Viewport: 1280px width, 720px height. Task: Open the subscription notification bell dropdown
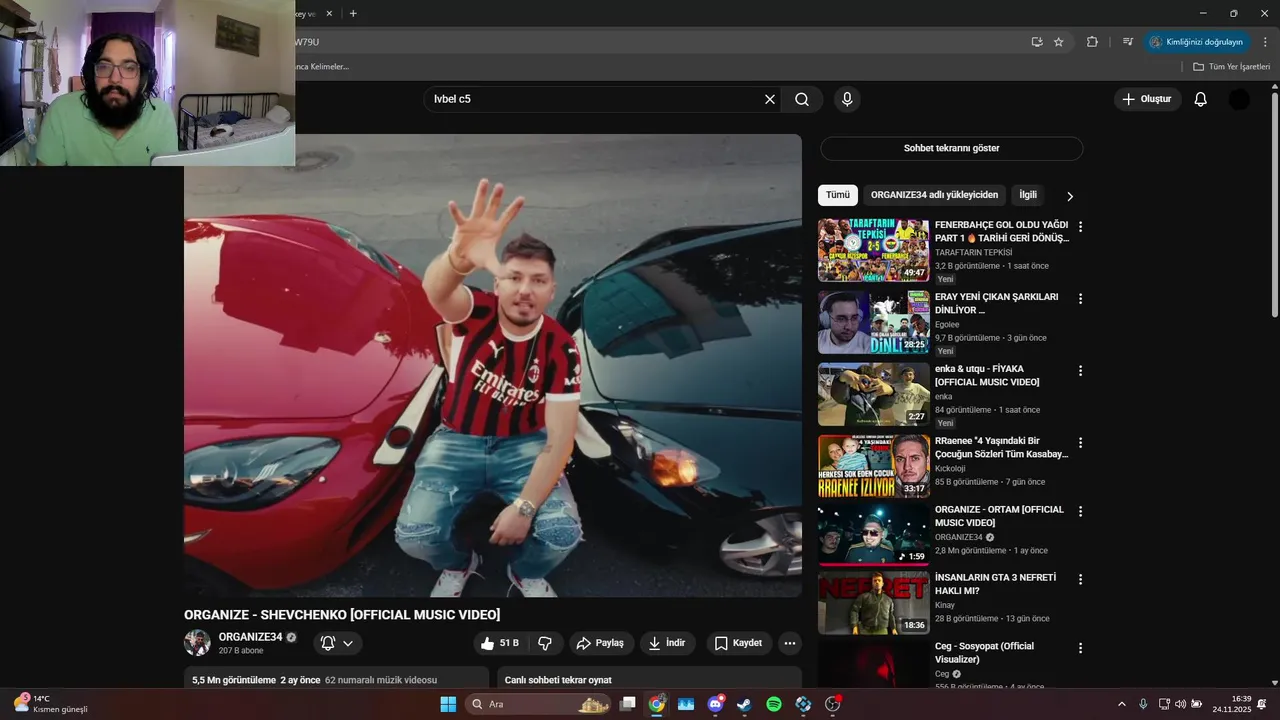(338, 643)
